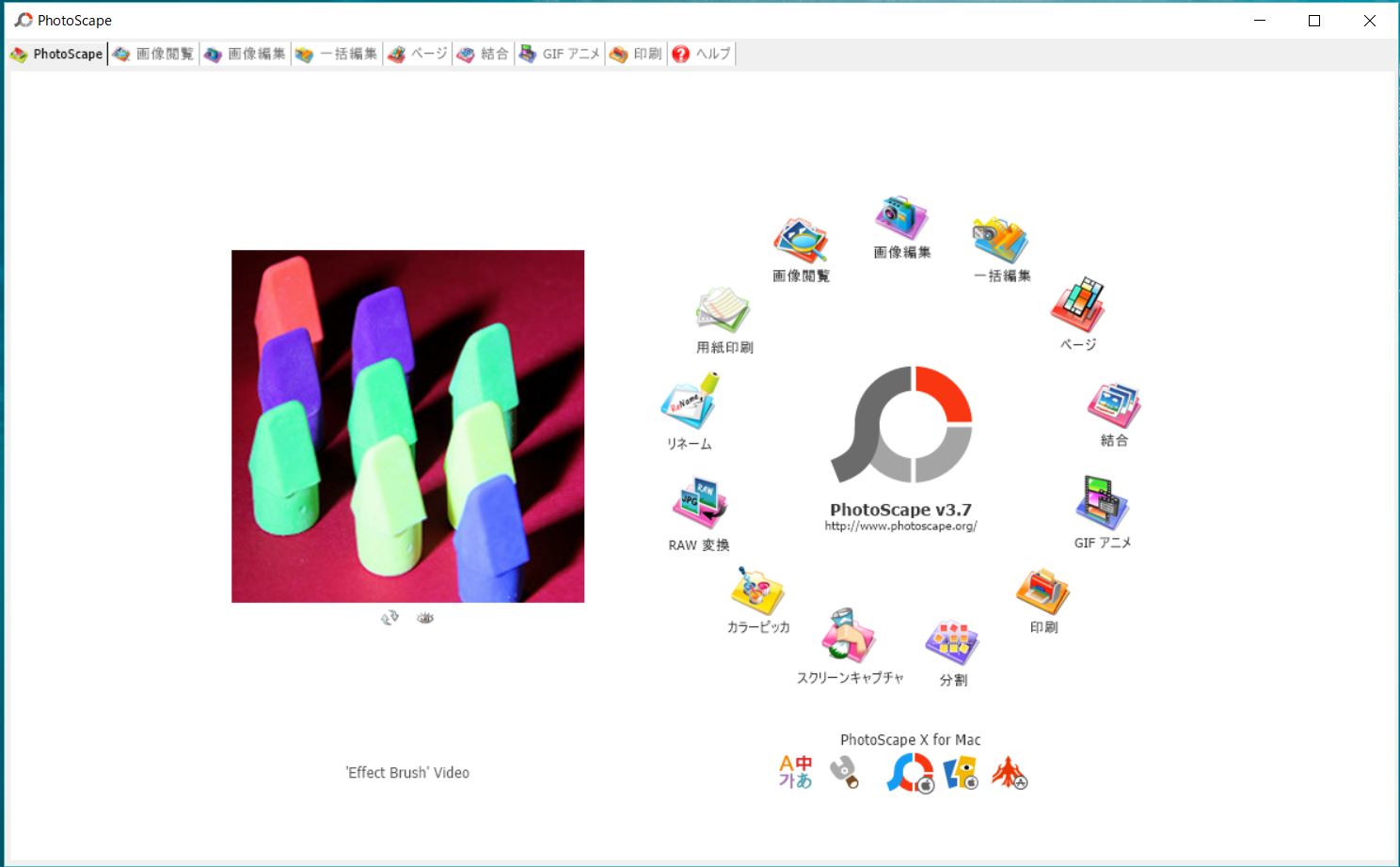Close the PhotoScape window
Image resolution: width=1400 pixels, height=867 pixels.
coord(1370,21)
